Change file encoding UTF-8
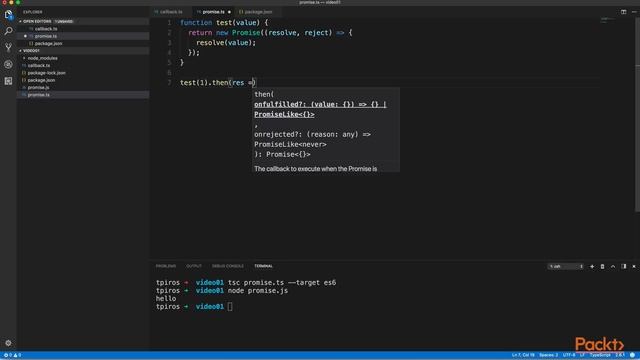This screenshot has height=360, width=640. [x=569, y=355]
